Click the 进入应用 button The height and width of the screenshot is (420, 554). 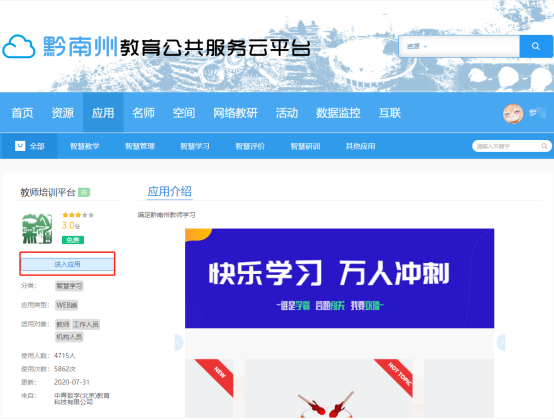point(67,264)
